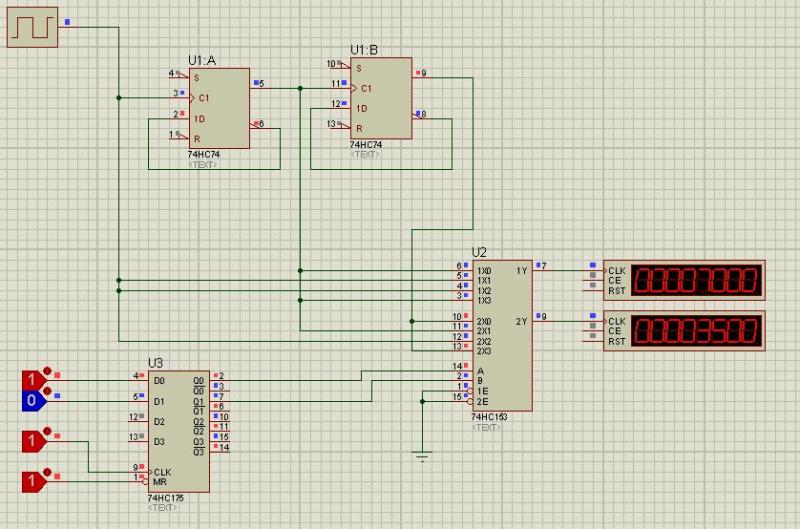Select the U3 74HC175 register chip

pyautogui.click(x=179, y=430)
